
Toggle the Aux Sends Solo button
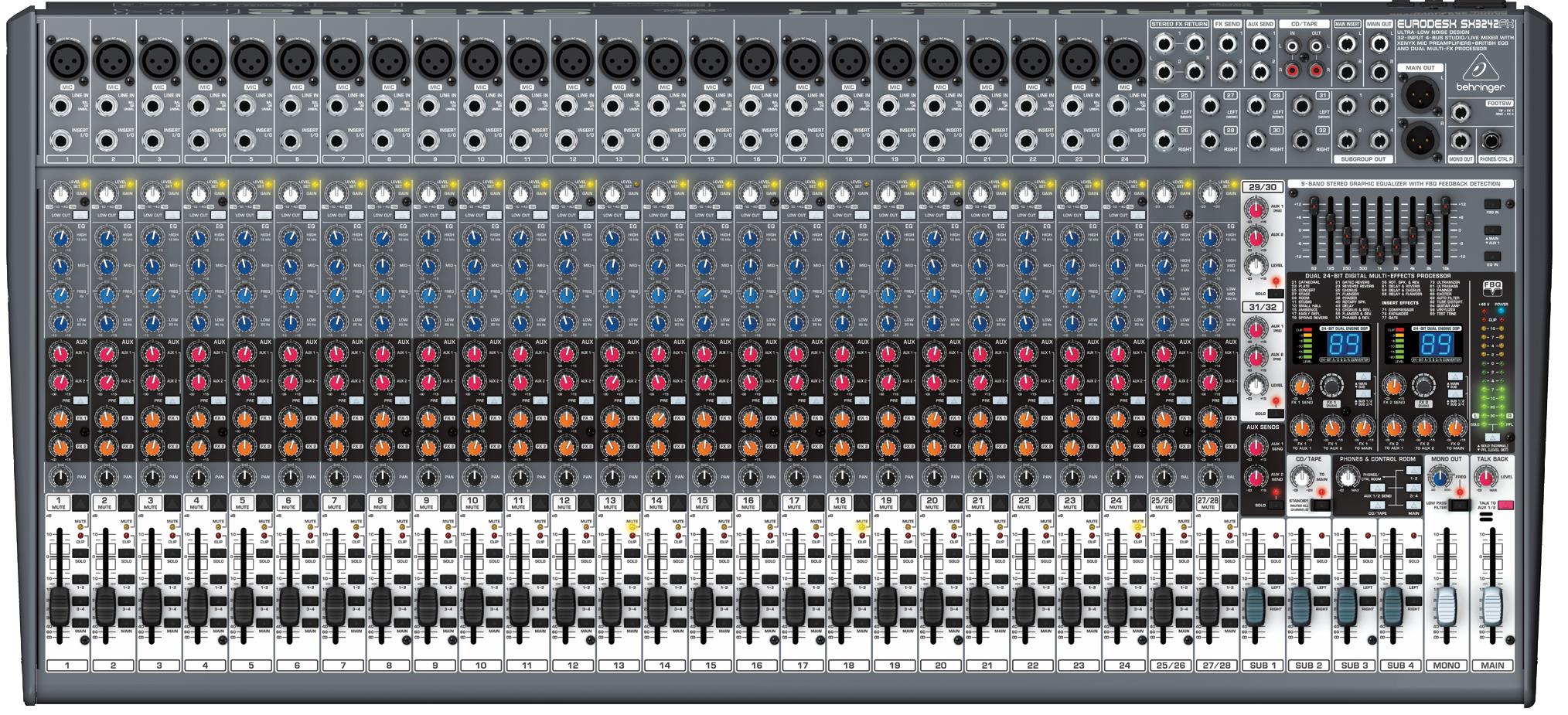click(x=1276, y=505)
